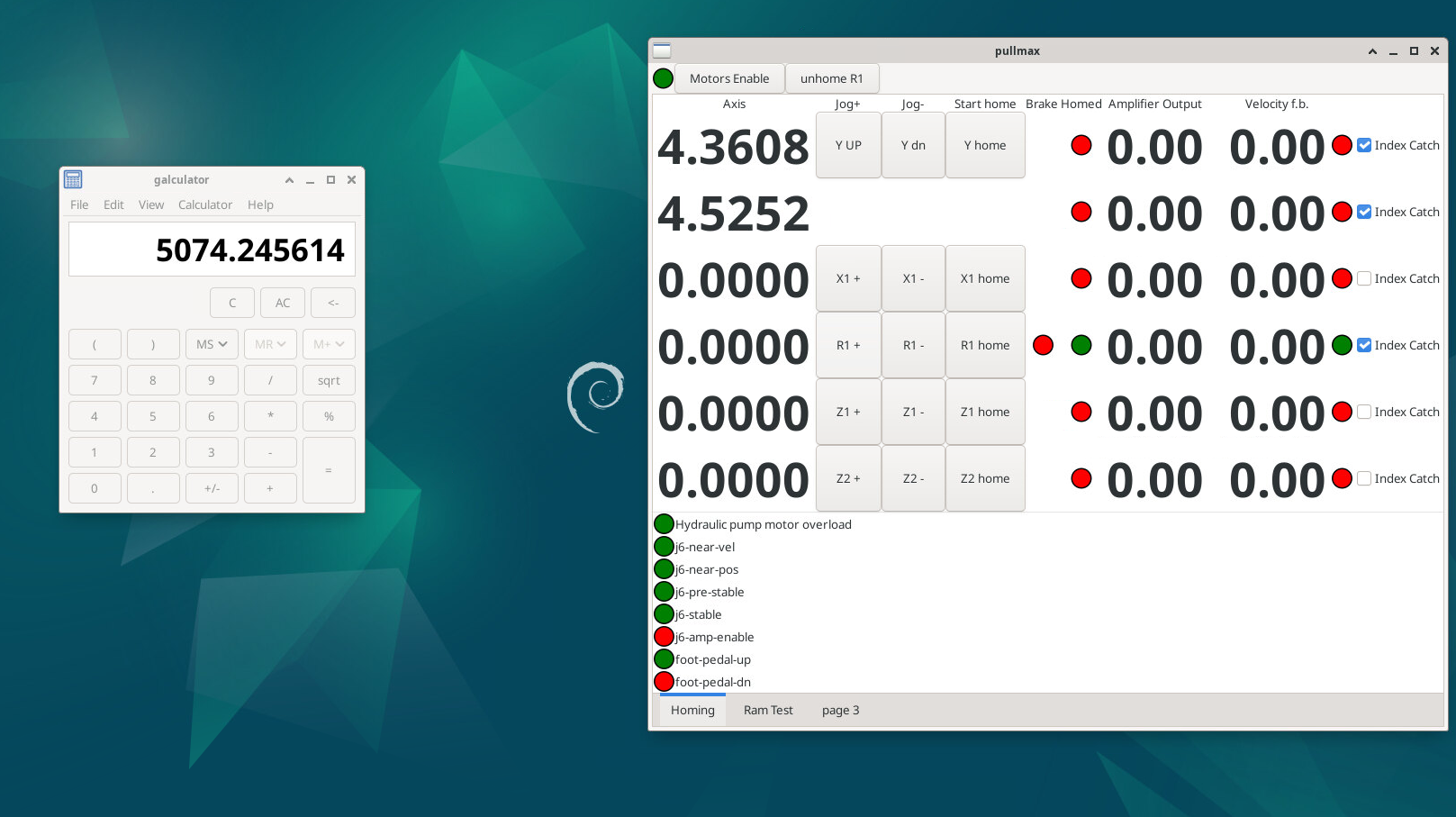Enable Index Catch for the Z2 row

1364,478
